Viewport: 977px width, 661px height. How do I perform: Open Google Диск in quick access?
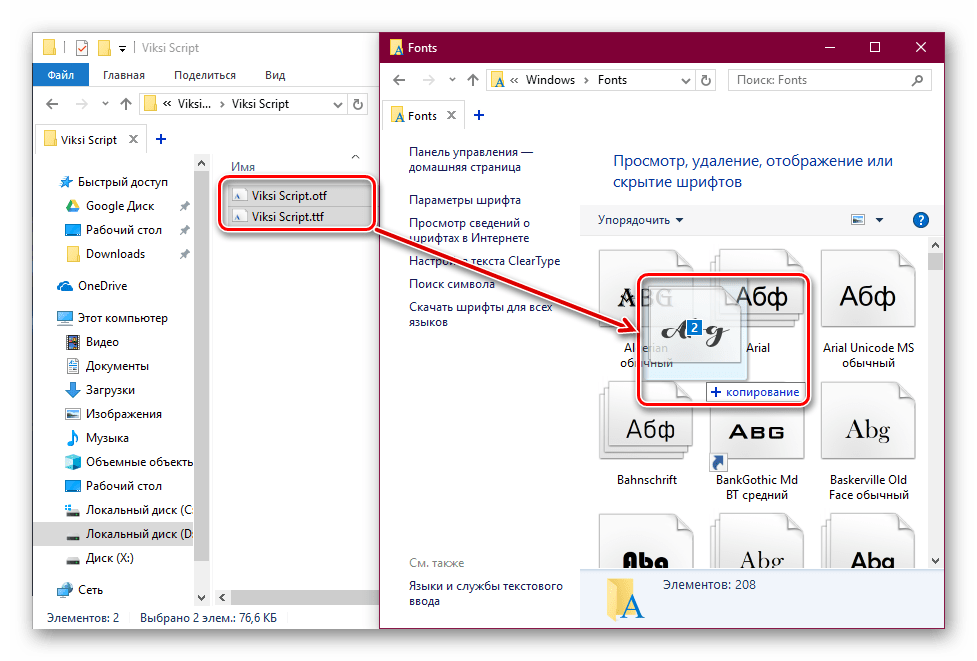click(119, 206)
